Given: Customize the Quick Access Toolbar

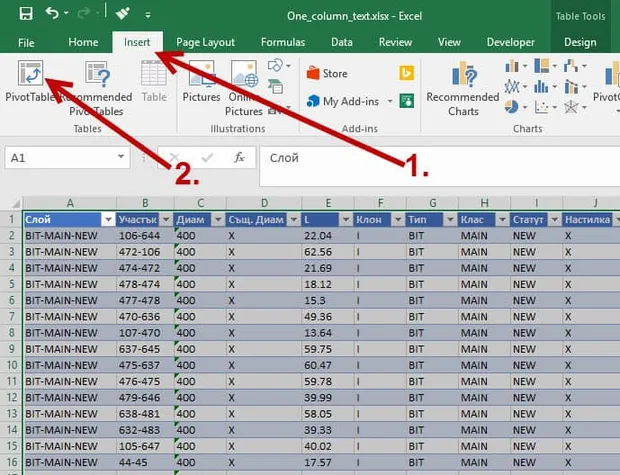Looking at the screenshot, I should point(147,15).
